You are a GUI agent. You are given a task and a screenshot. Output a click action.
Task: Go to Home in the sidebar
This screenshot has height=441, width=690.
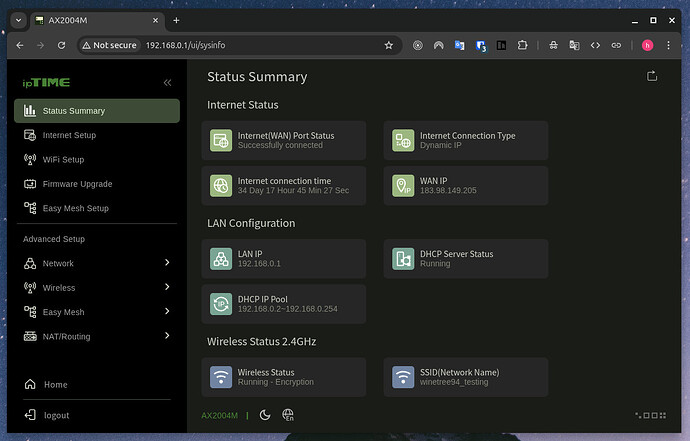[x=56, y=385]
